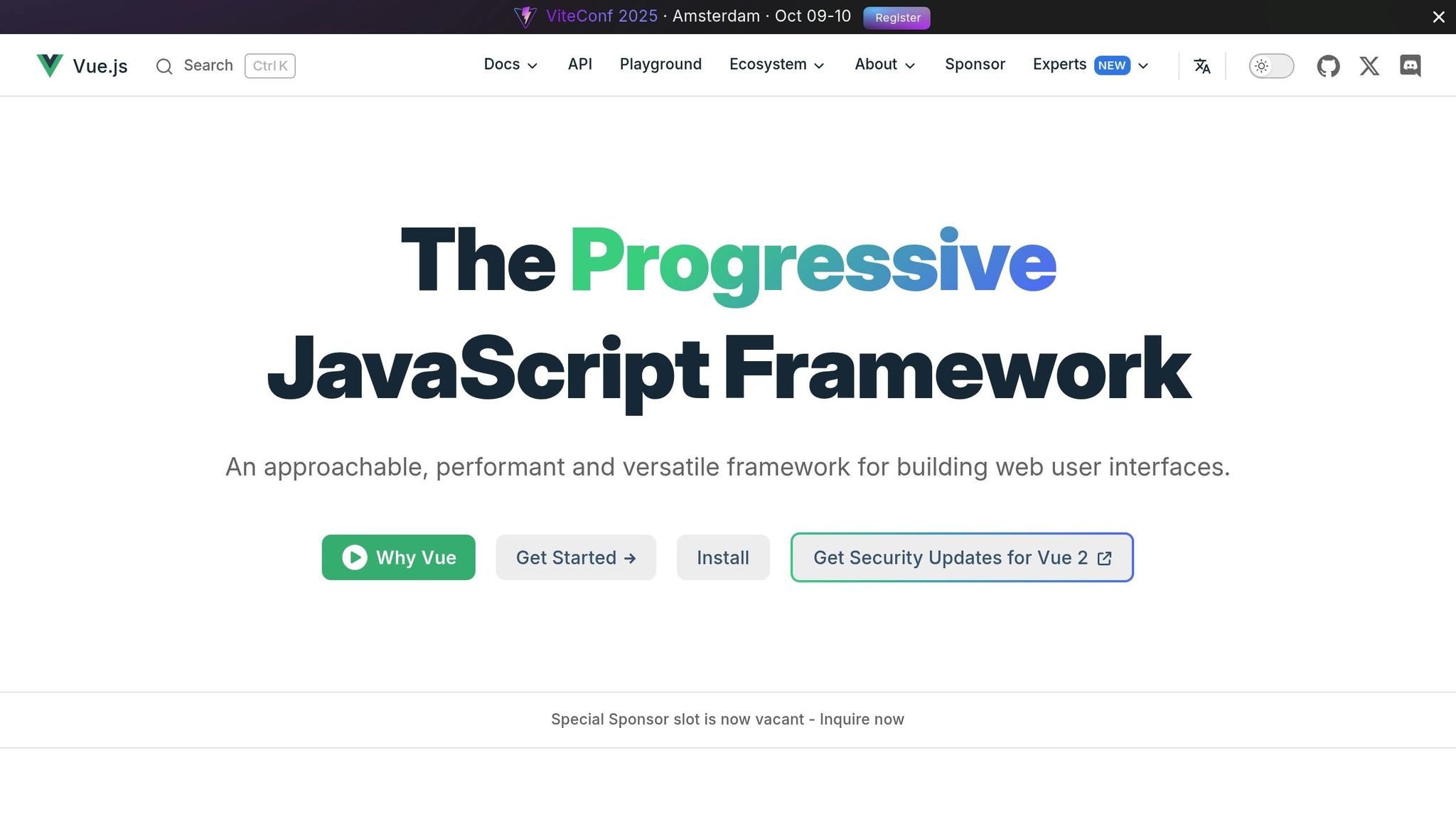Open ViteConf 2025 banner link

[x=601, y=16]
